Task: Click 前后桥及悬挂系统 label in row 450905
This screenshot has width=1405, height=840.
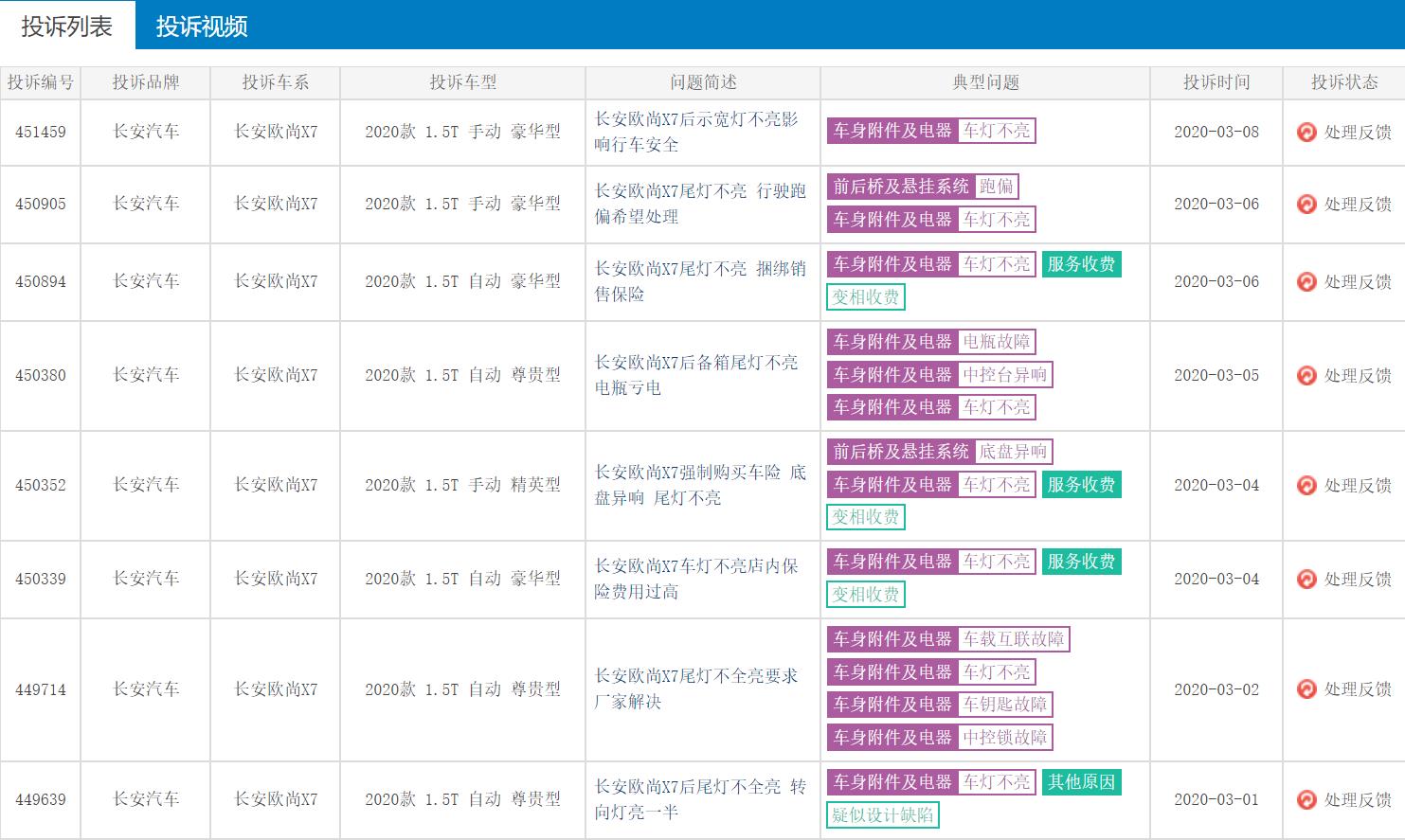Action: pyautogui.click(x=901, y=187)
